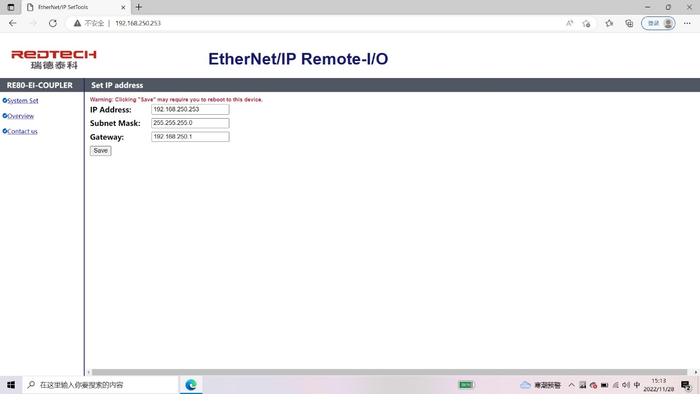Click the horizontal scrollbar at page bottom

pyautogui.click(x=389, y=372)
